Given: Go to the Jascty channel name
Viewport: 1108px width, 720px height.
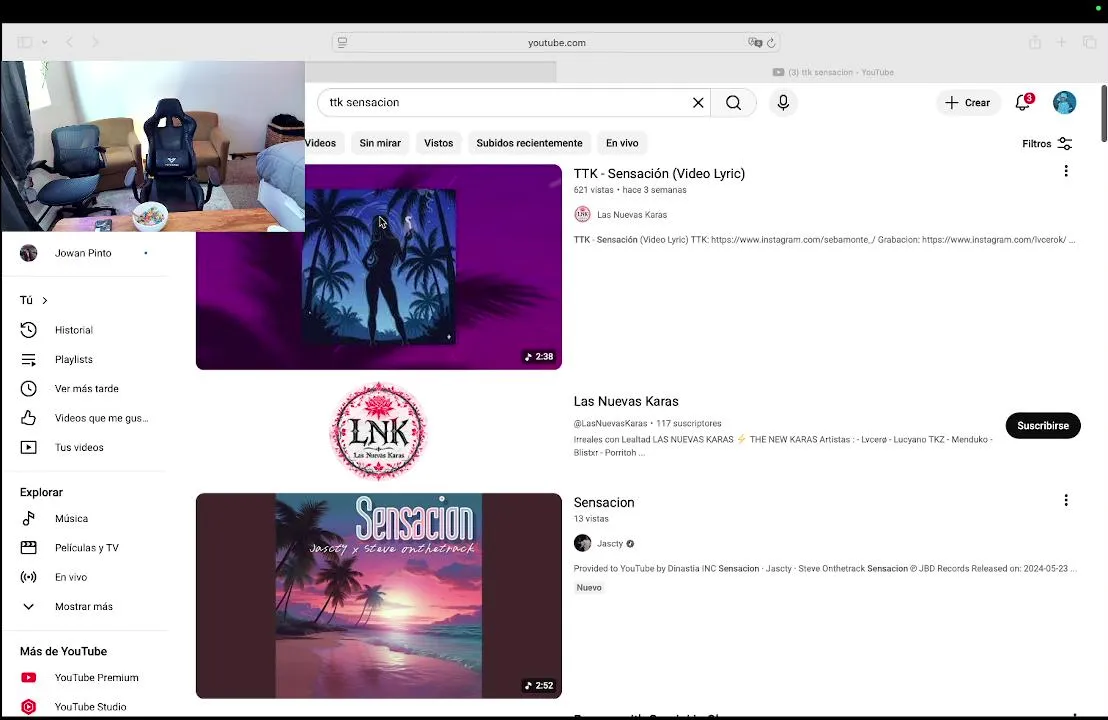Looking at the screenshot, I should pyautogui.click(x=610, y=543).
